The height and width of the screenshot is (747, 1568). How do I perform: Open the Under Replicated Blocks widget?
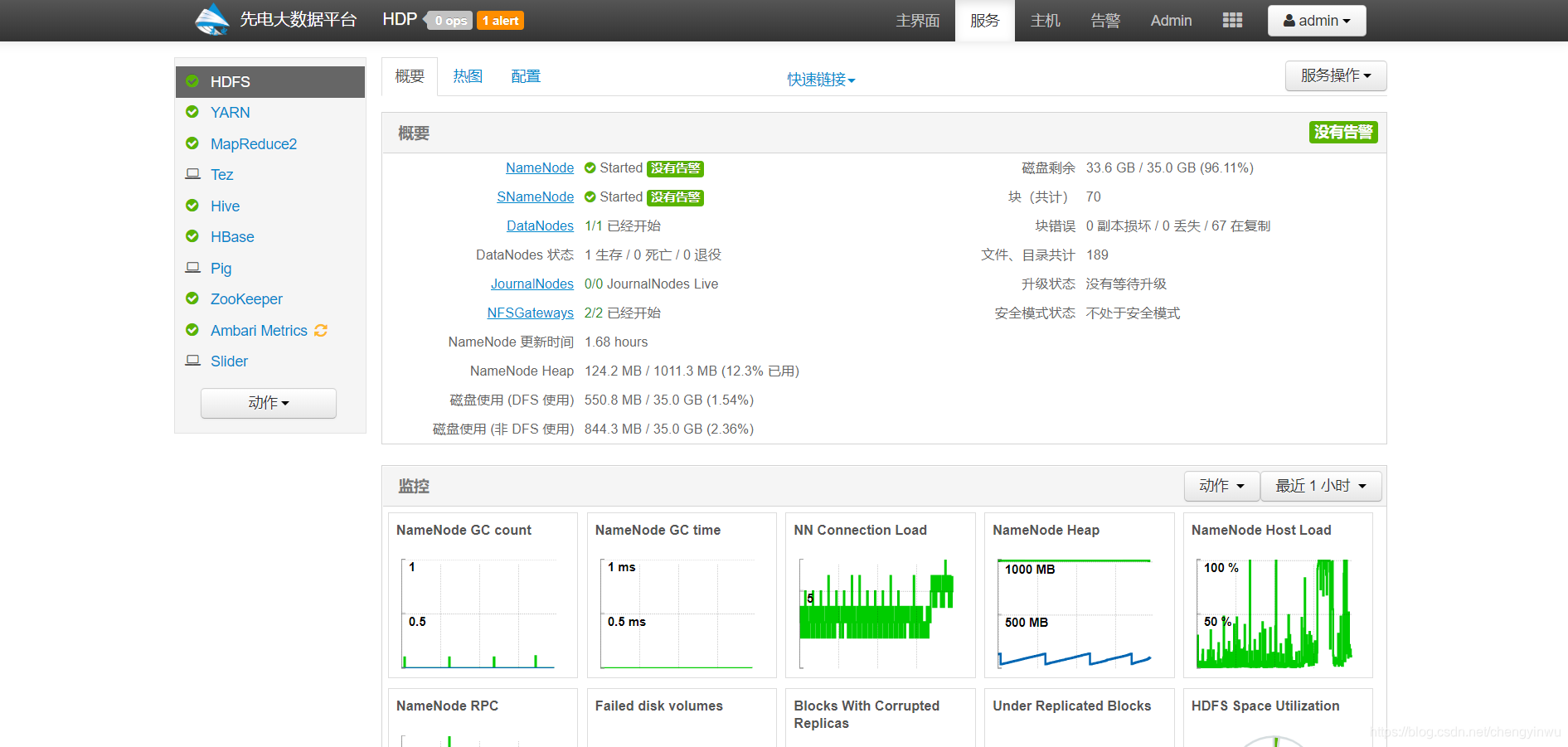pos(1080,718)
